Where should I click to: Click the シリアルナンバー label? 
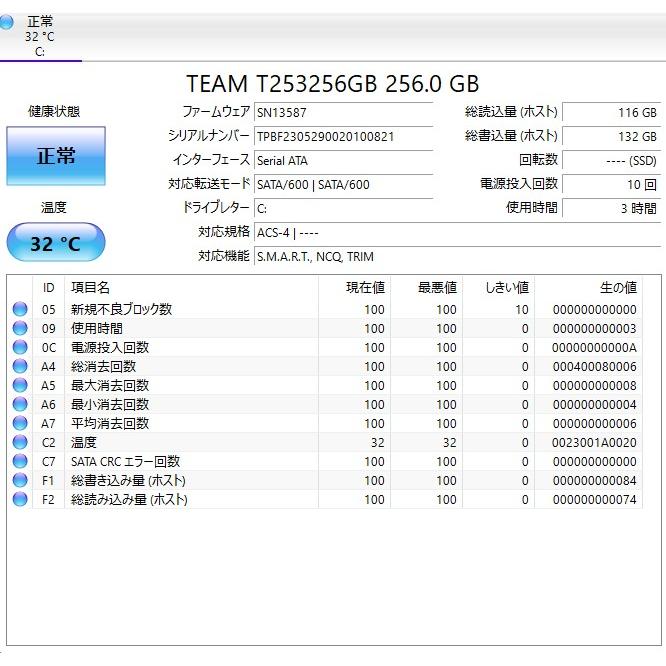coord(209,136)
